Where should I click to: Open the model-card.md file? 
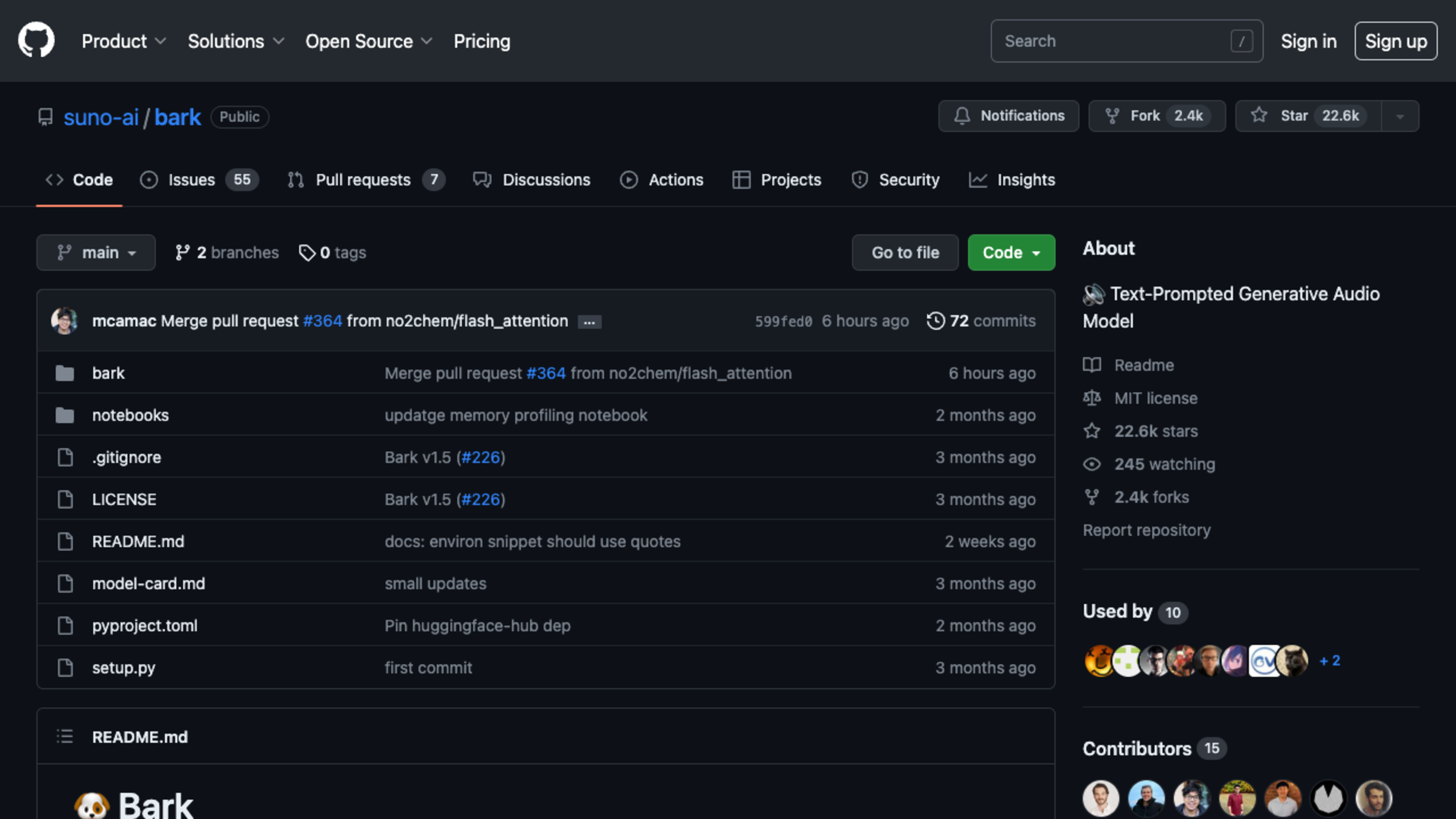pos(149,584)
